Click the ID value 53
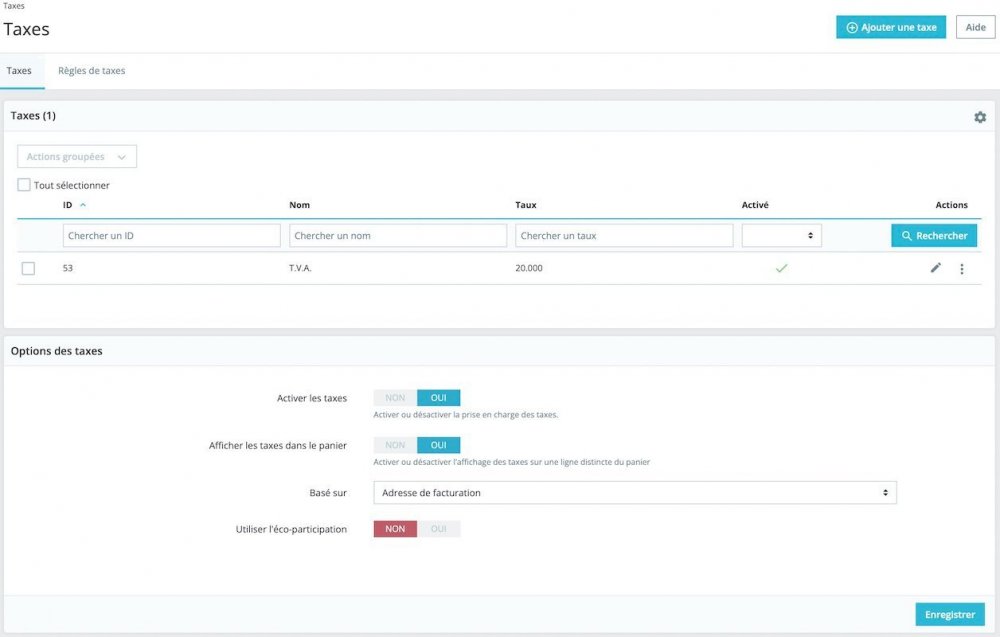This screenshot has width=1000, height=637. 68,268
